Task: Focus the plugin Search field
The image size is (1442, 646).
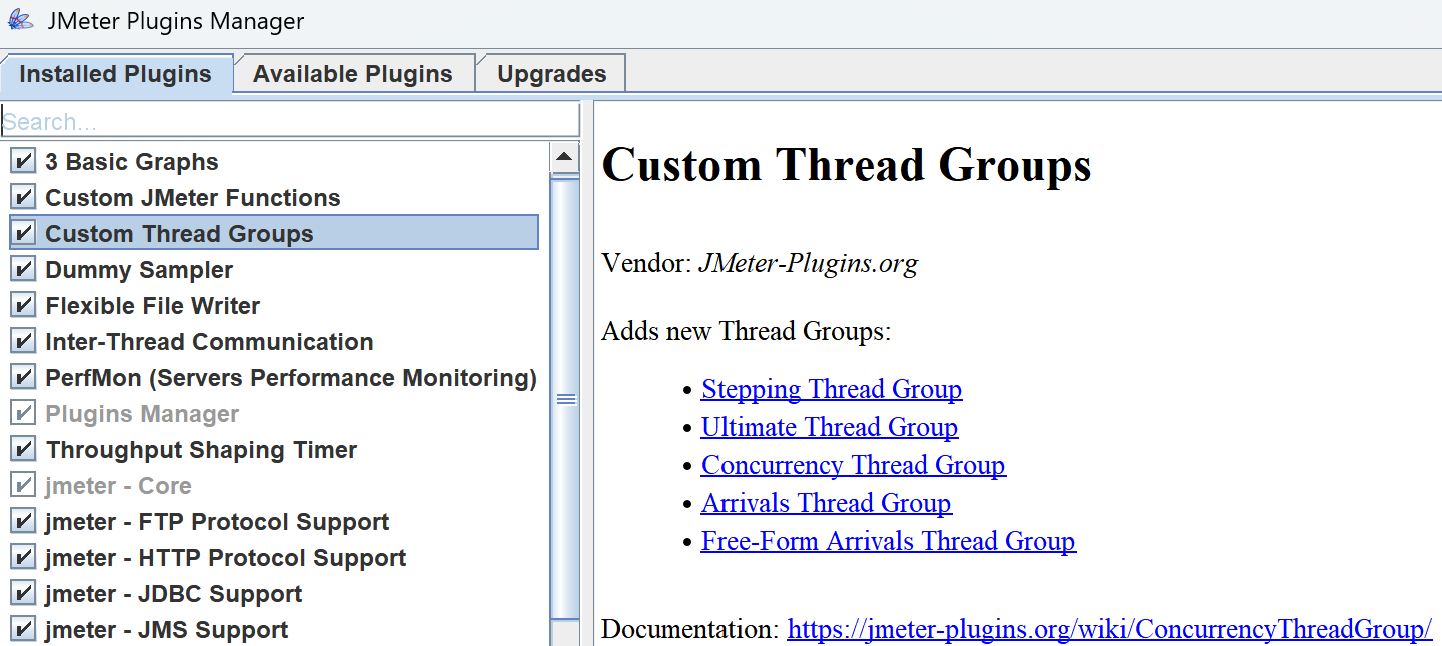Action: click(x=290, y=121)
